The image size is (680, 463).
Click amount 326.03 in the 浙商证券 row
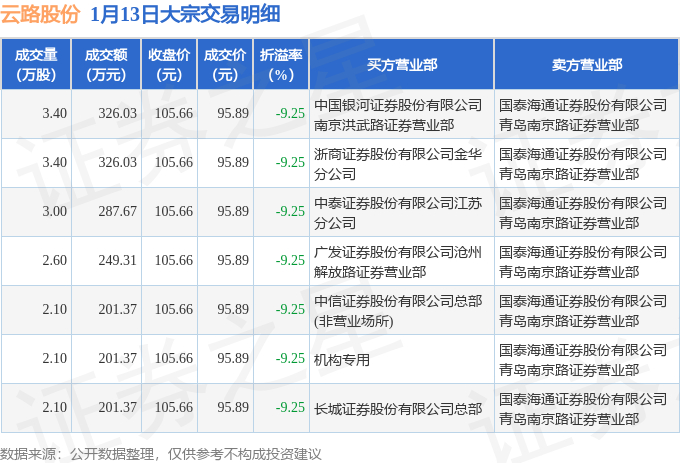pos(118,162)
